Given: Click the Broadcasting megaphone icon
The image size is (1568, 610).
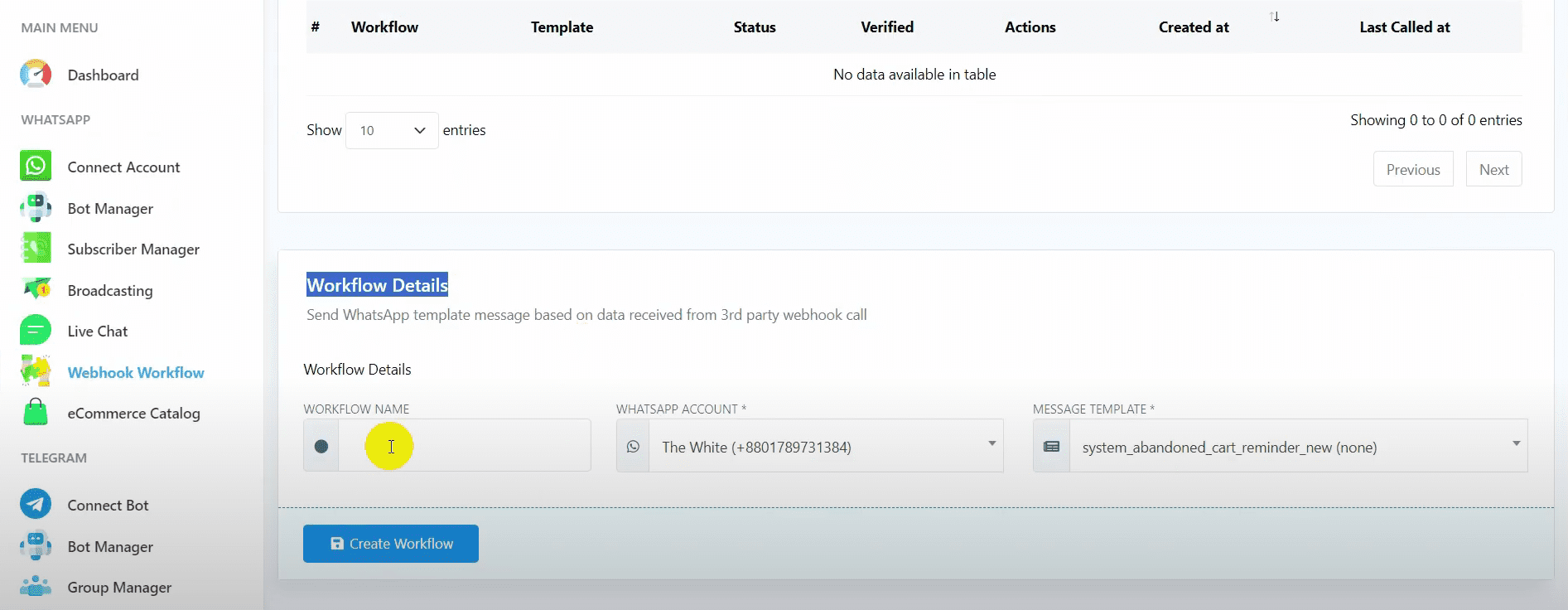Looking at the screenshot, I should click(36, 290).
